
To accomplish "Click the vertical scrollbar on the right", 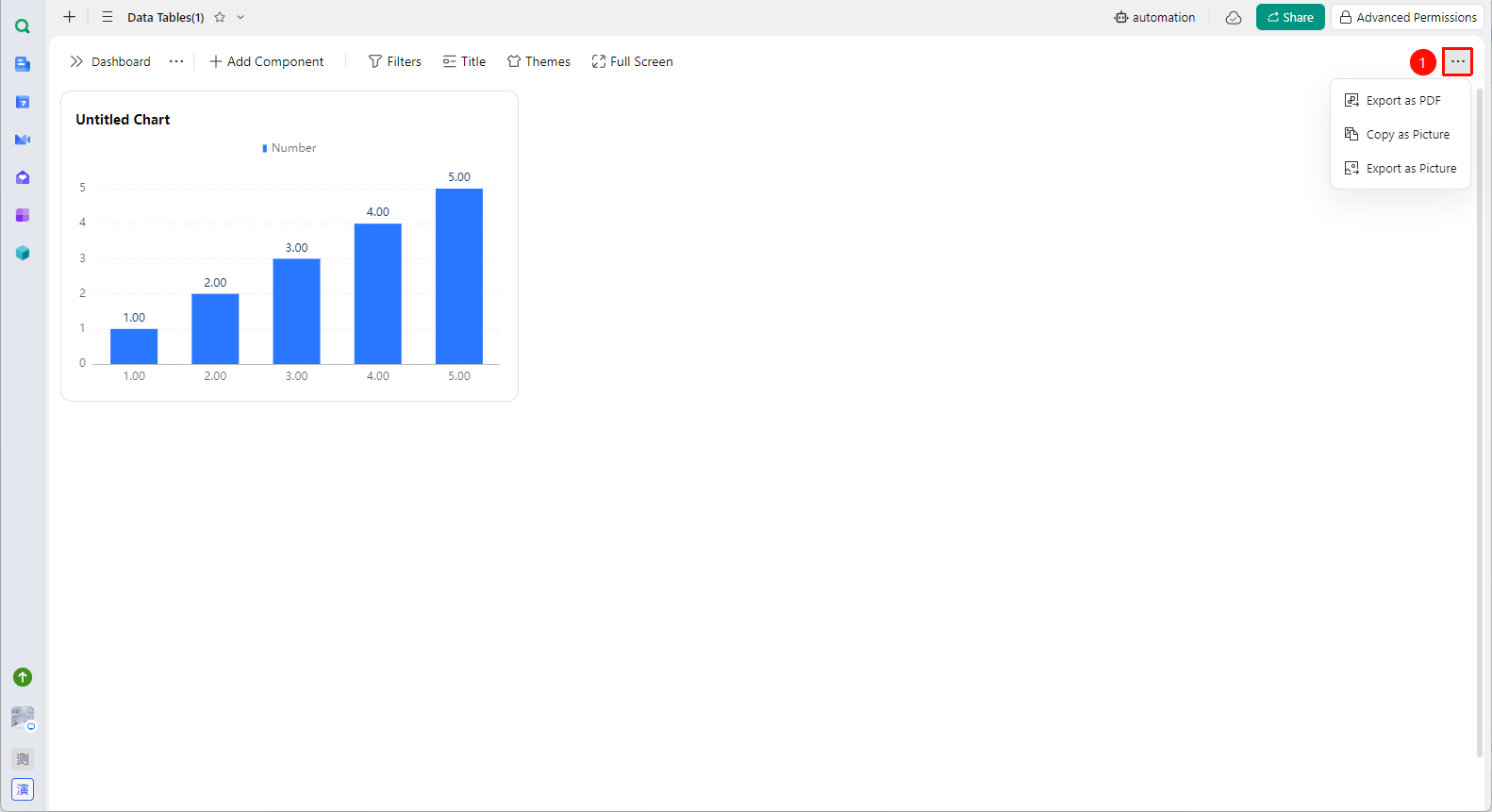I will [x=1480, y=422].
